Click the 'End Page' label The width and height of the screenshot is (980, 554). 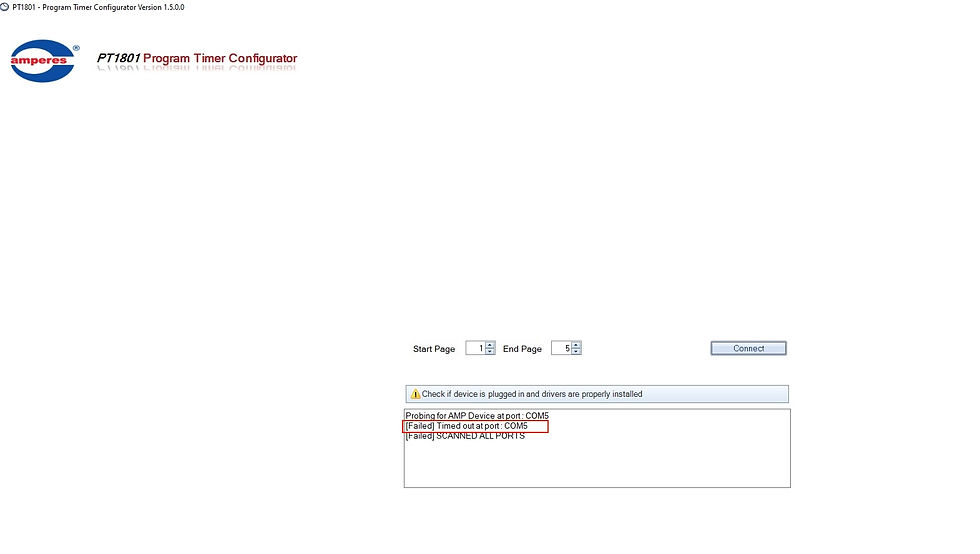point(522,349)
